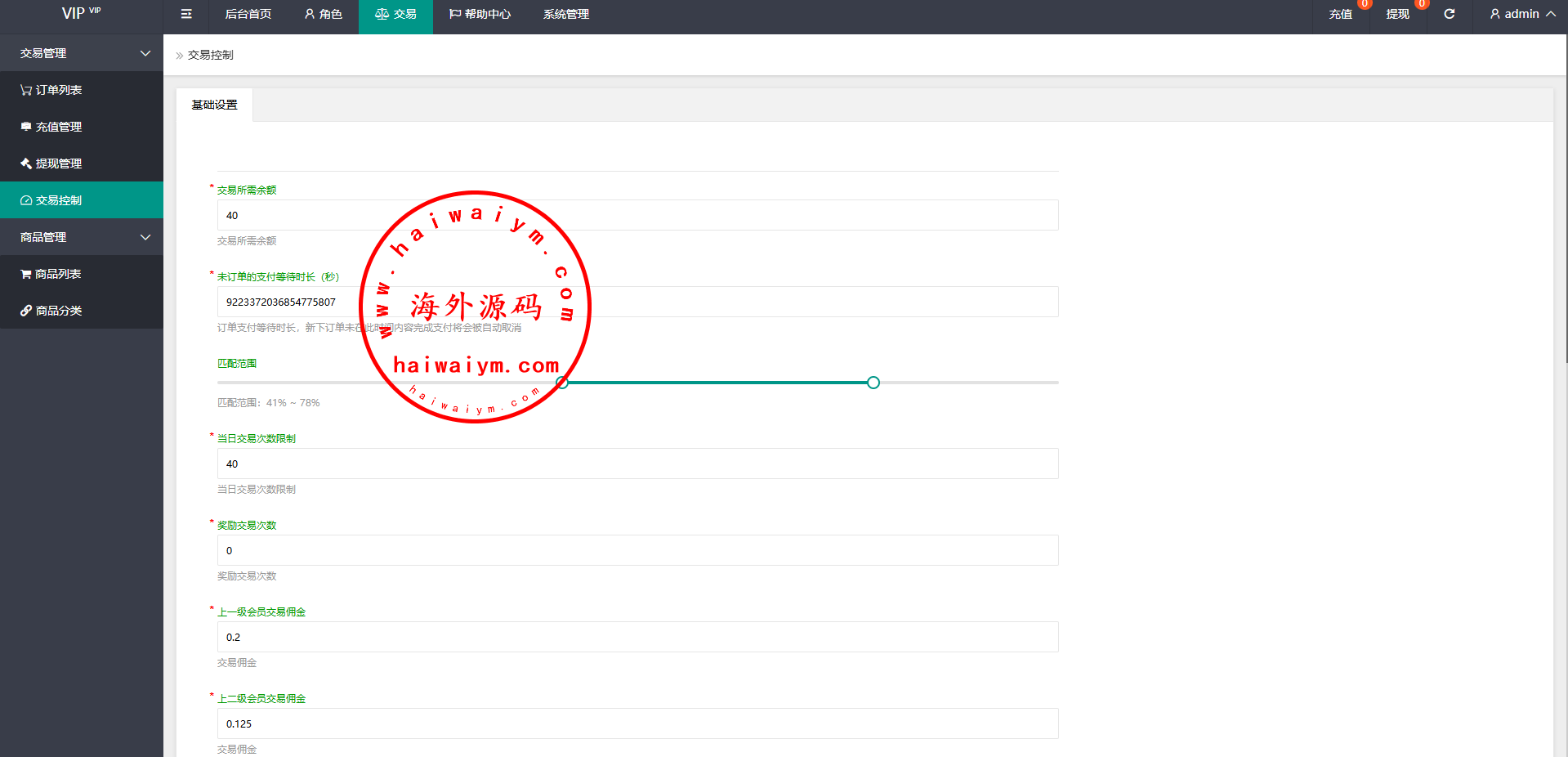Select the 基础设置 tab

click(x=214, y=105)
